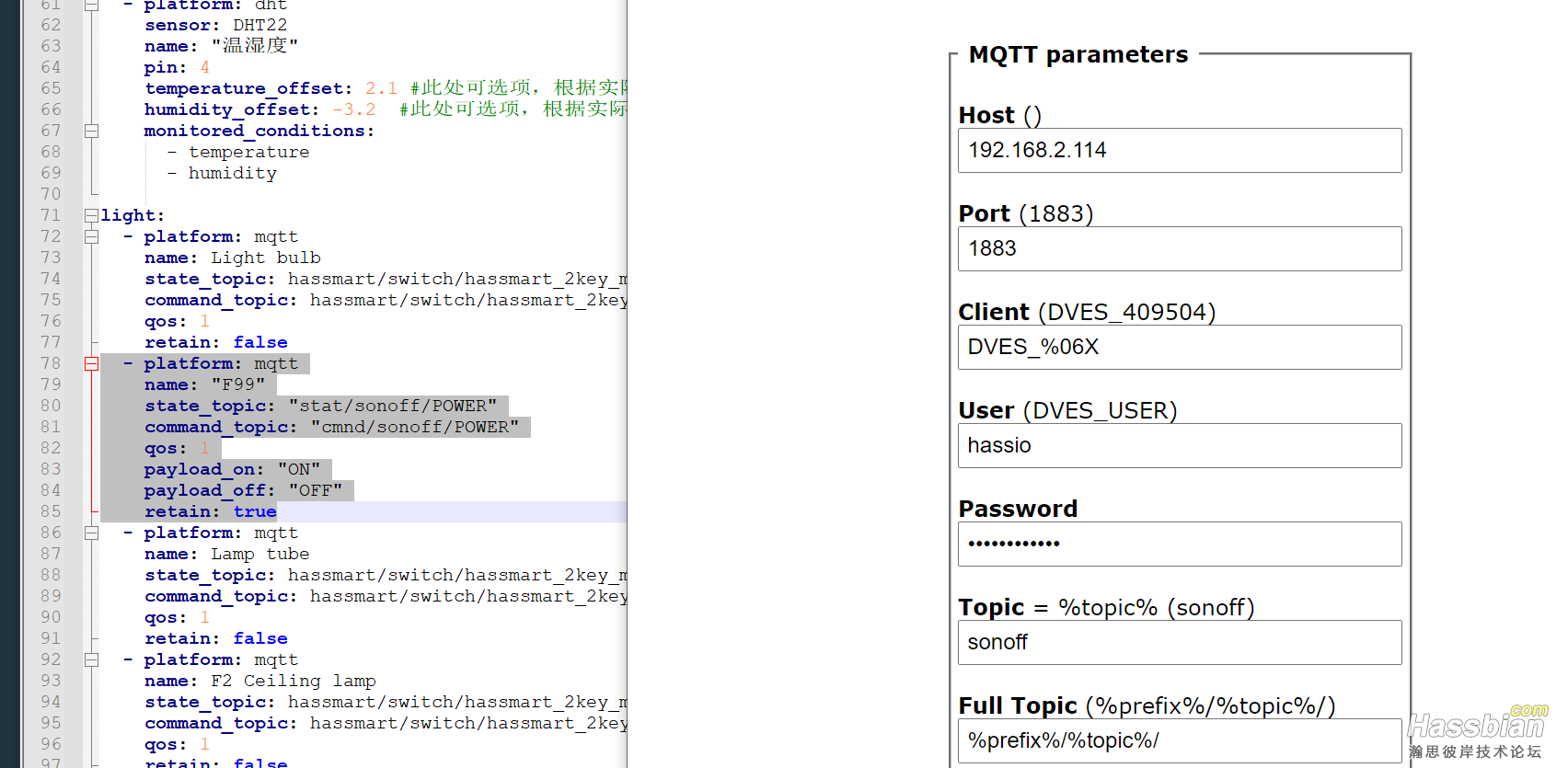Click the - humidity list item
Viewport: 1568px width, 768px height.
pos(221,173)
